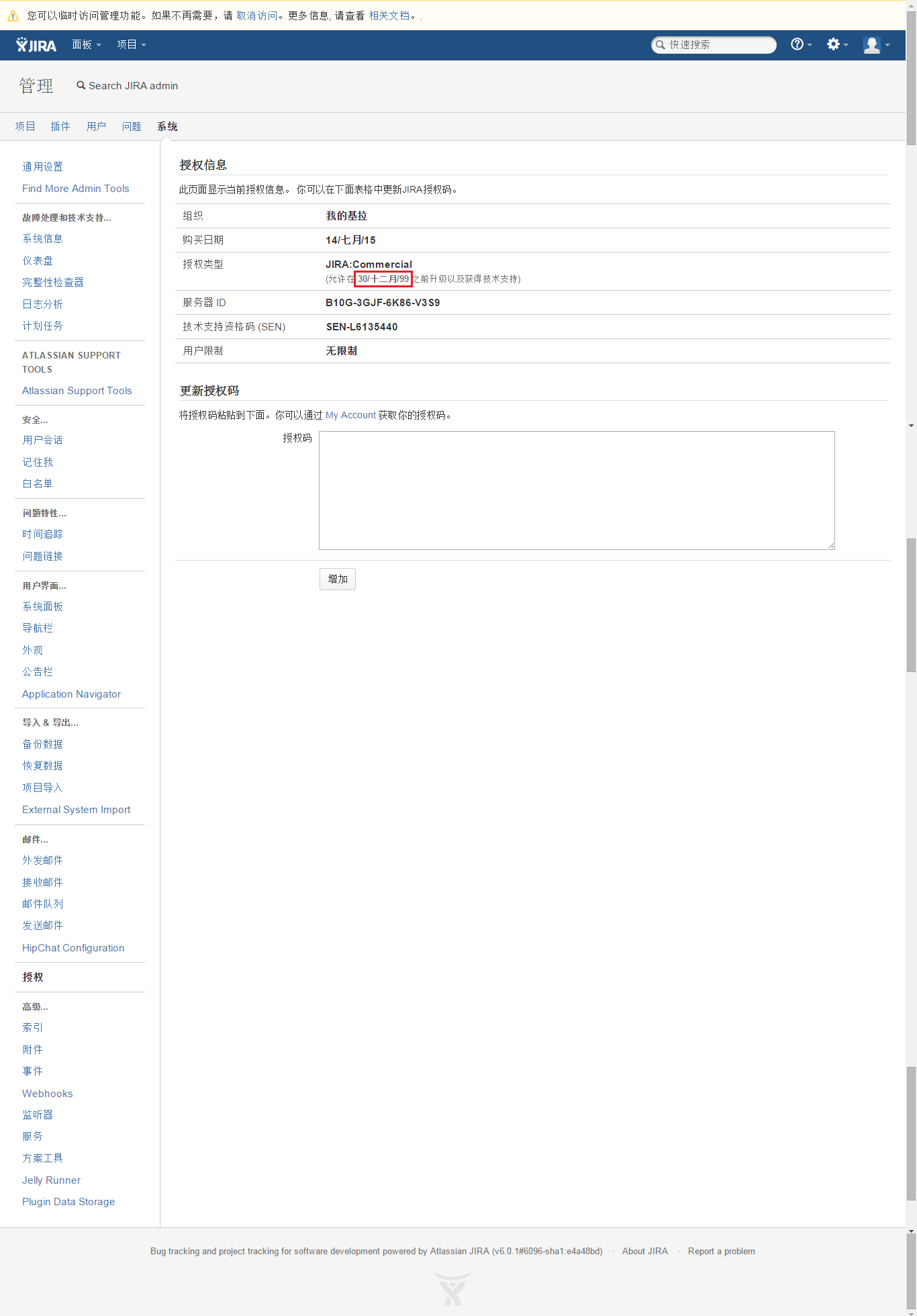Open 记住我 sidebar link
Screen dimensions: 917x1316
pos(38,462)
